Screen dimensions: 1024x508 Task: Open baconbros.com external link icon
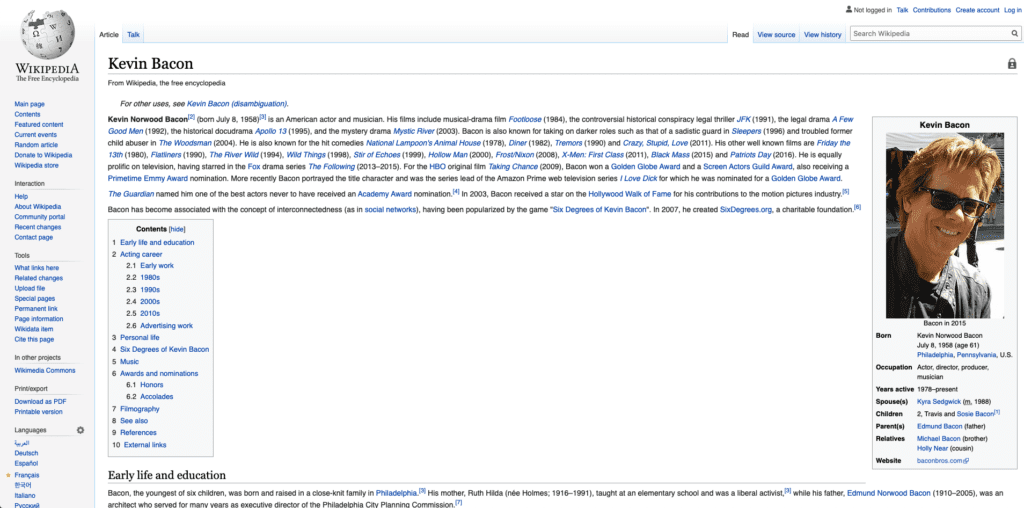pos(967,461)
